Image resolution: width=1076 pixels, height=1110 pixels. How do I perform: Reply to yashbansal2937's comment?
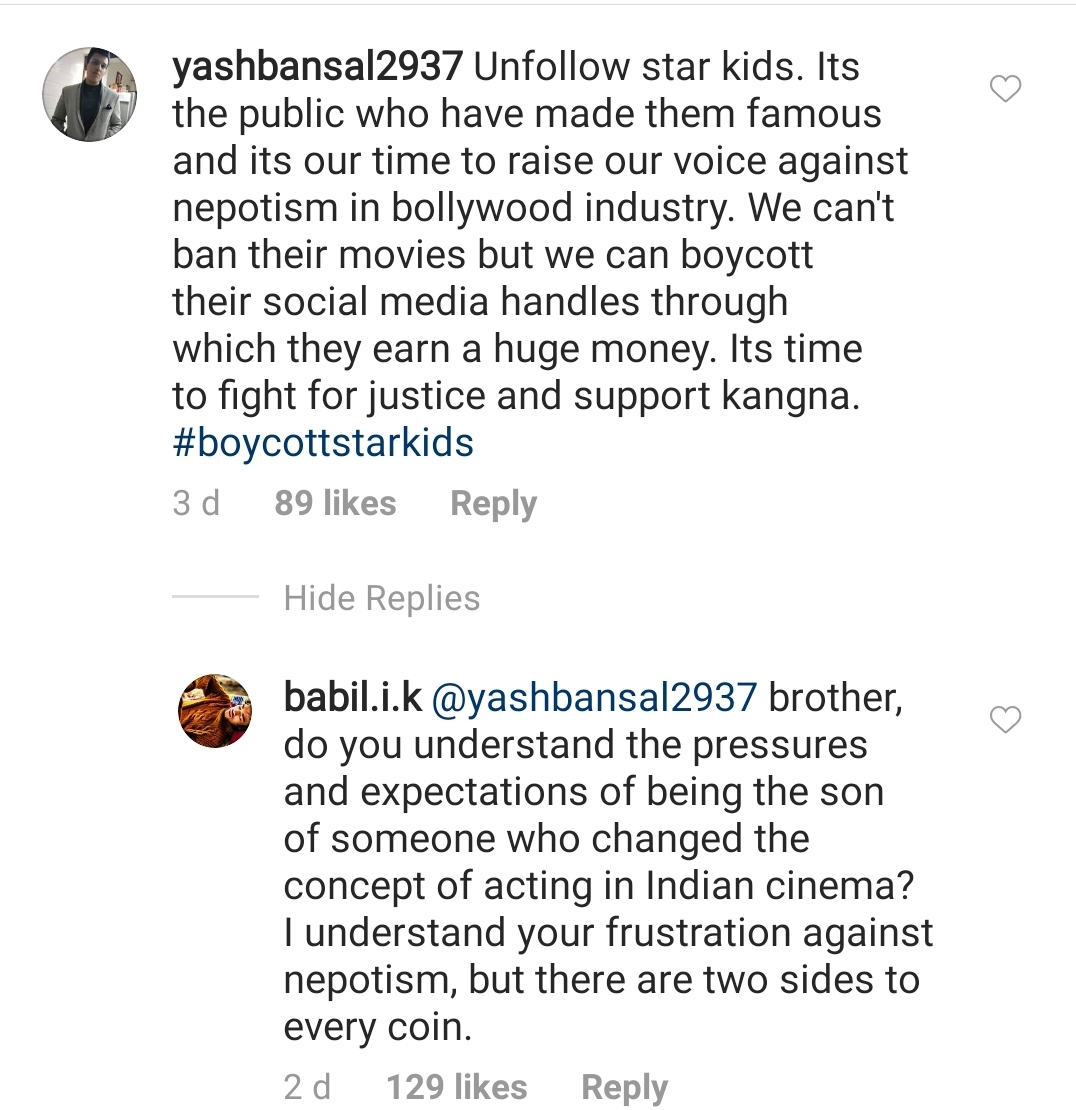(x=493, y=504)
